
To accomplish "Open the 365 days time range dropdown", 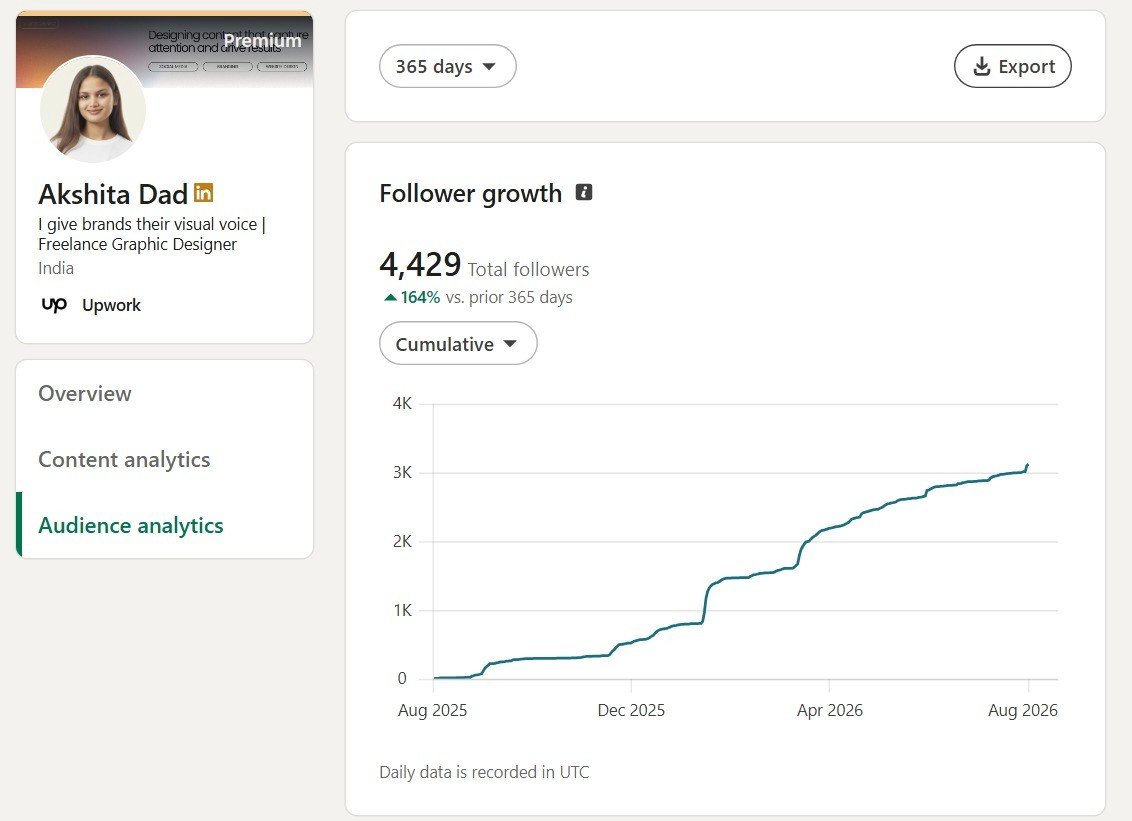I will 448,66.
